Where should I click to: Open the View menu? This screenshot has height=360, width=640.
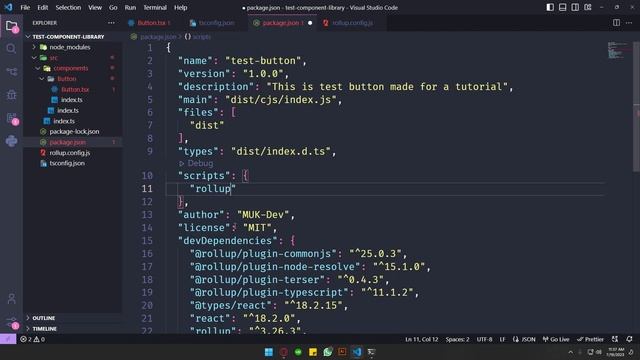pyautogui.click(x=95, y=7)
